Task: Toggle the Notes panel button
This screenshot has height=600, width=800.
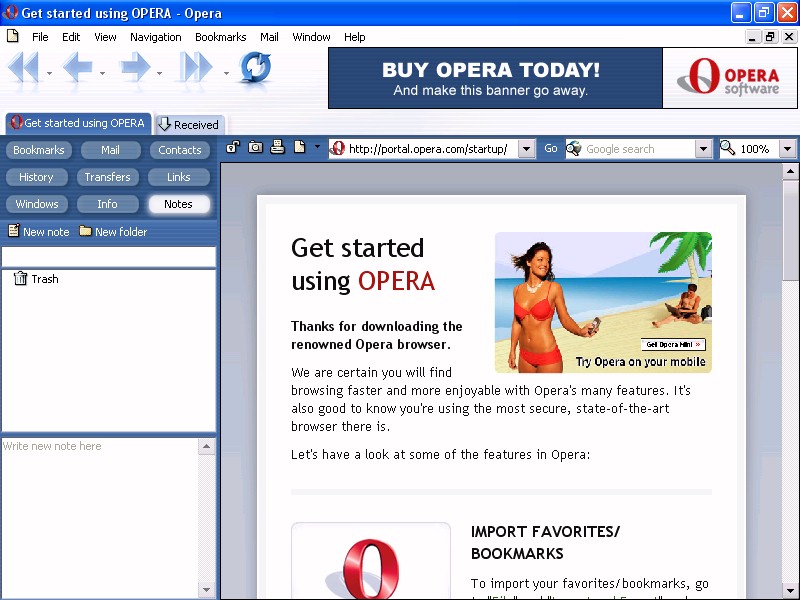Action: (x=179, y=204)
